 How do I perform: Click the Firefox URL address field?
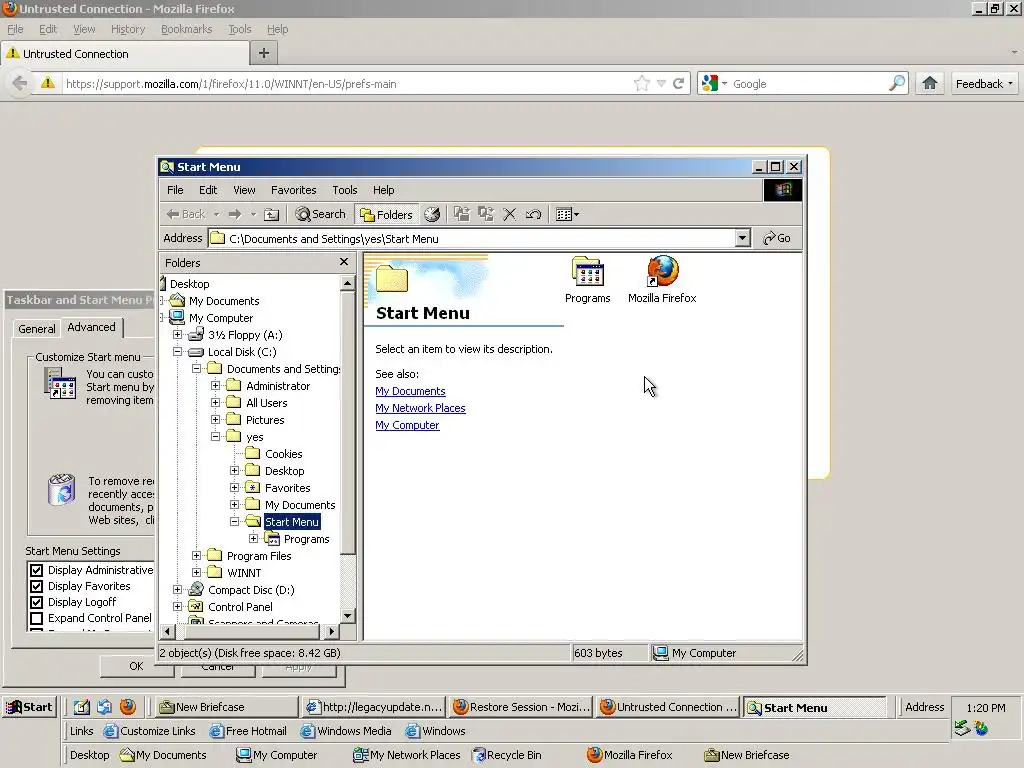[x=346, y=84]
